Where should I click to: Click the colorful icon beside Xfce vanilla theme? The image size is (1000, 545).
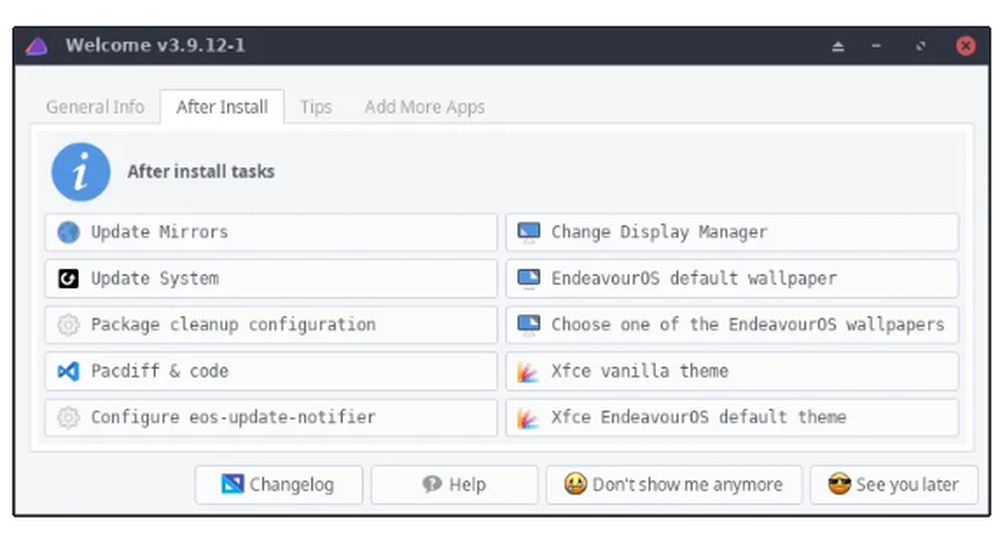coord(528,371)
